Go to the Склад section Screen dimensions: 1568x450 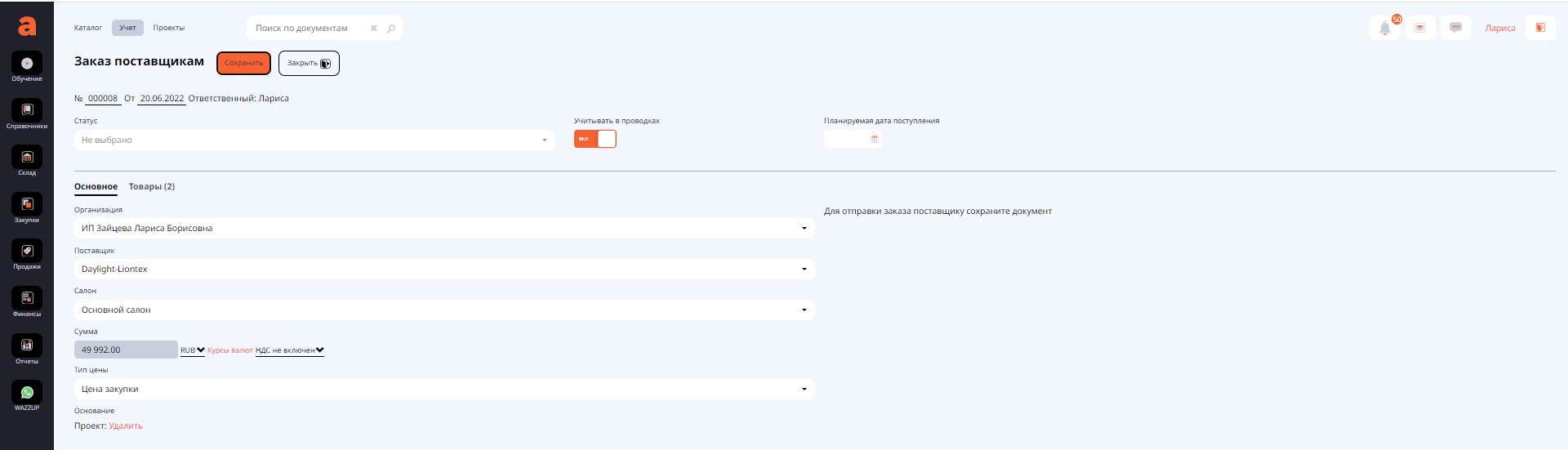[x=27, y=158]
